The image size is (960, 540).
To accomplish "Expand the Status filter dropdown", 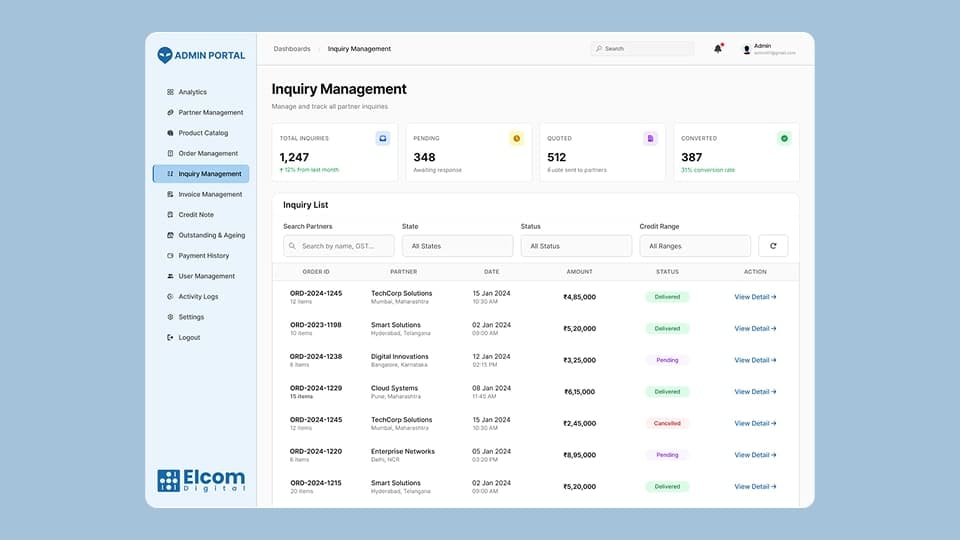I will (576, 246).
